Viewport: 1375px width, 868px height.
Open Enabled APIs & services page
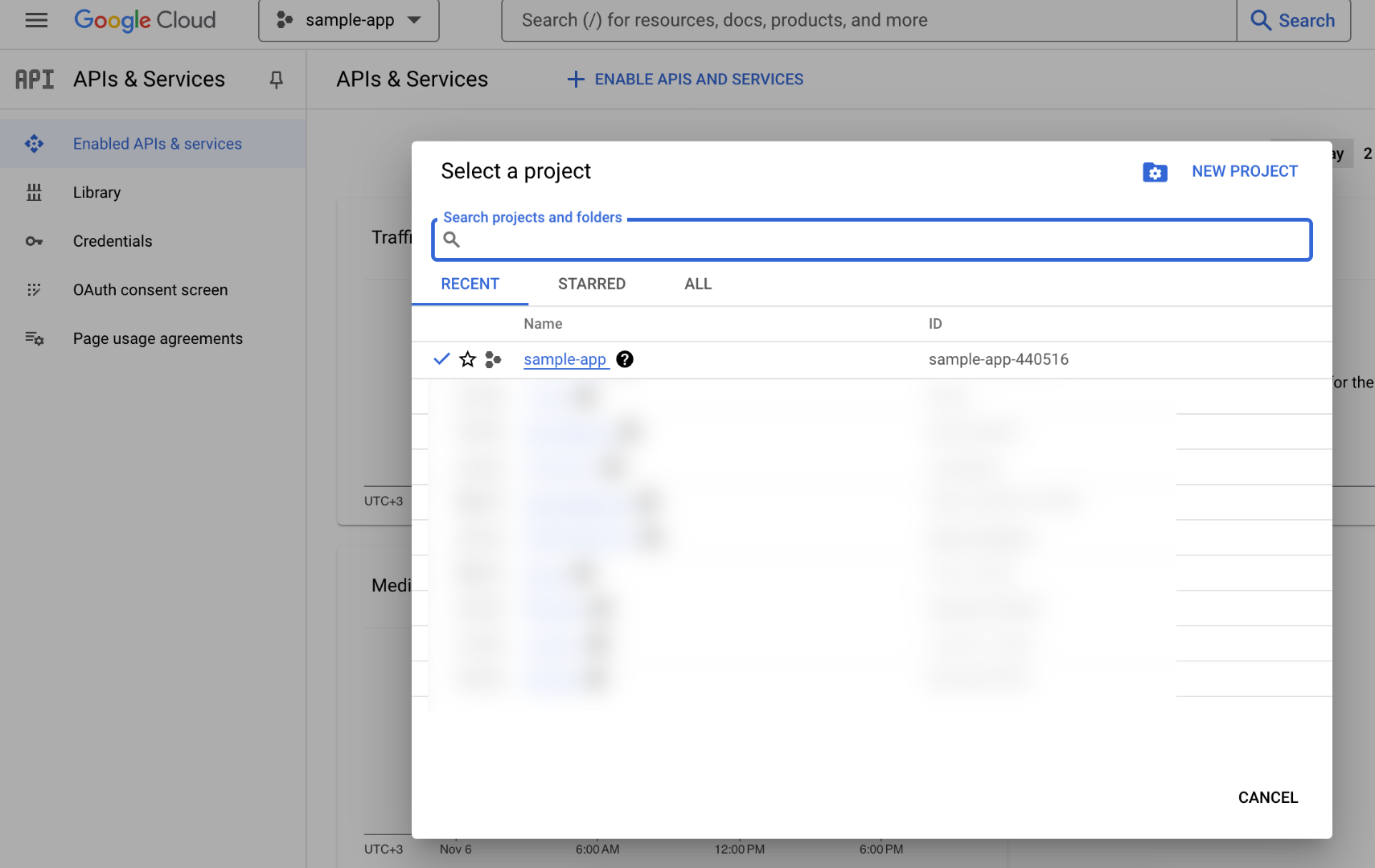pos(153,144)
